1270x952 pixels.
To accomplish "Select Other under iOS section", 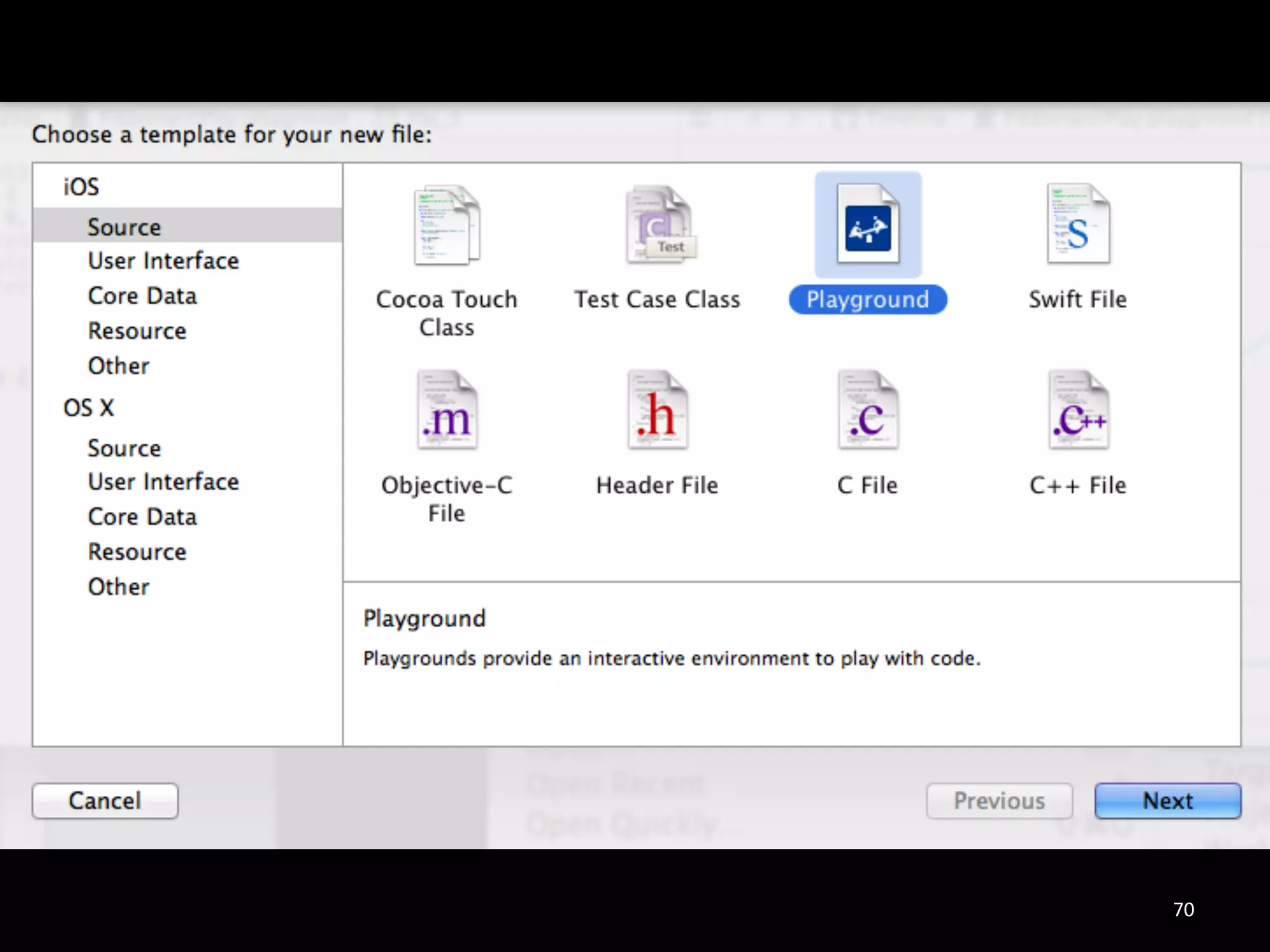I will click(118, 366).
